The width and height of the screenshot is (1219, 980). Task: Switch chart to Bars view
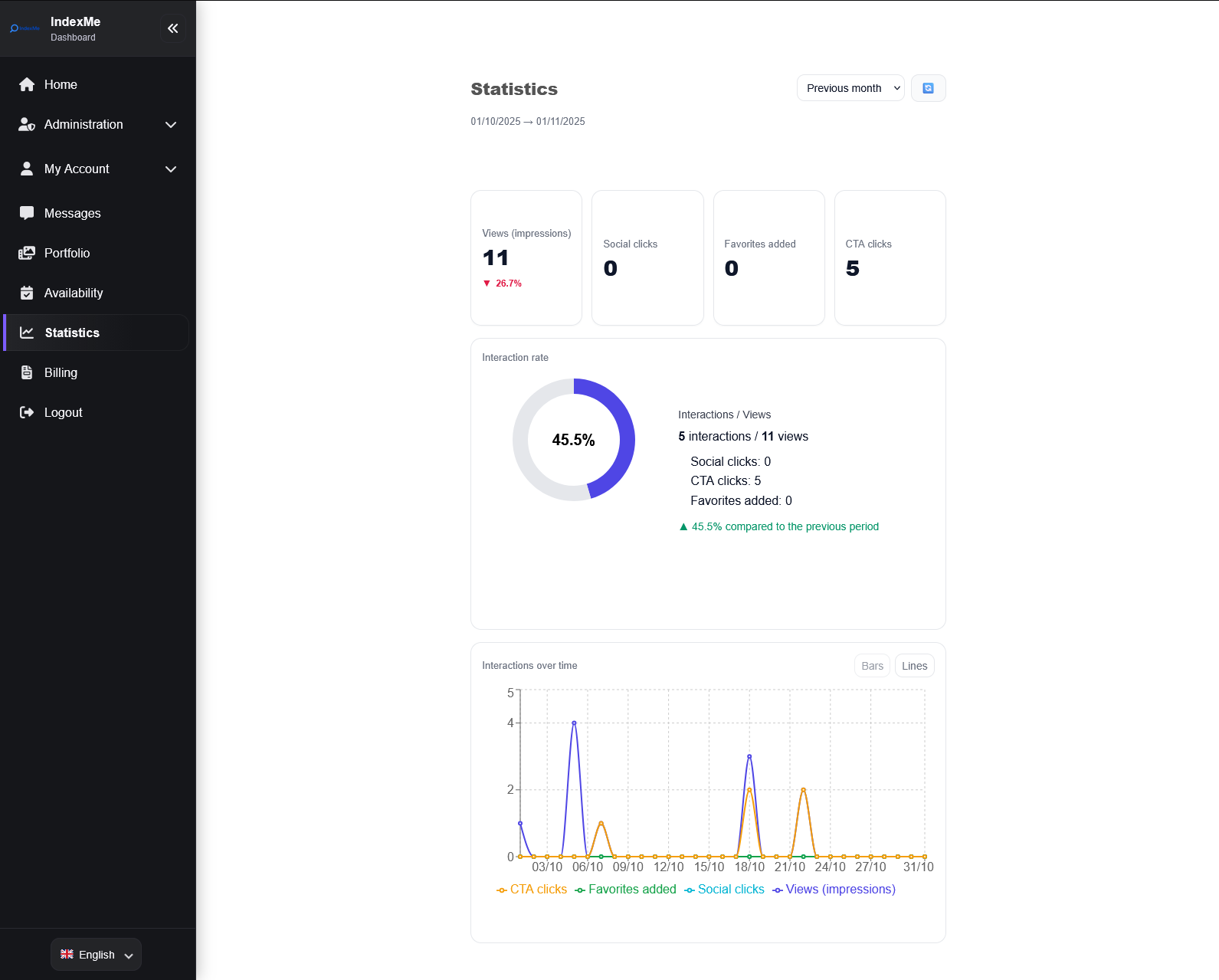pos(872,666)
